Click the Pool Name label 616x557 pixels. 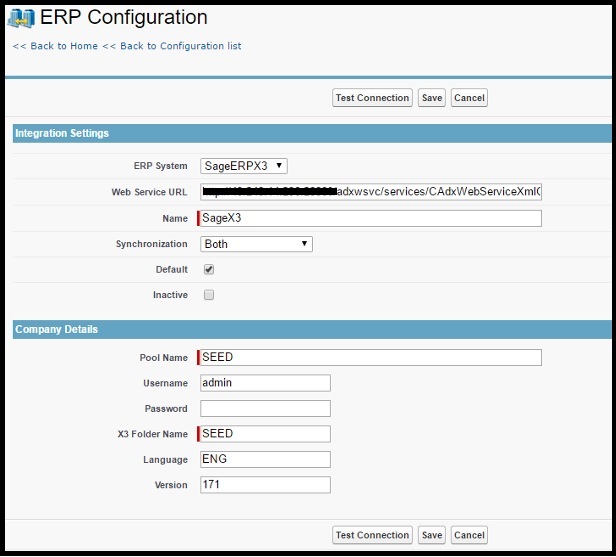[x=164, y=358]
